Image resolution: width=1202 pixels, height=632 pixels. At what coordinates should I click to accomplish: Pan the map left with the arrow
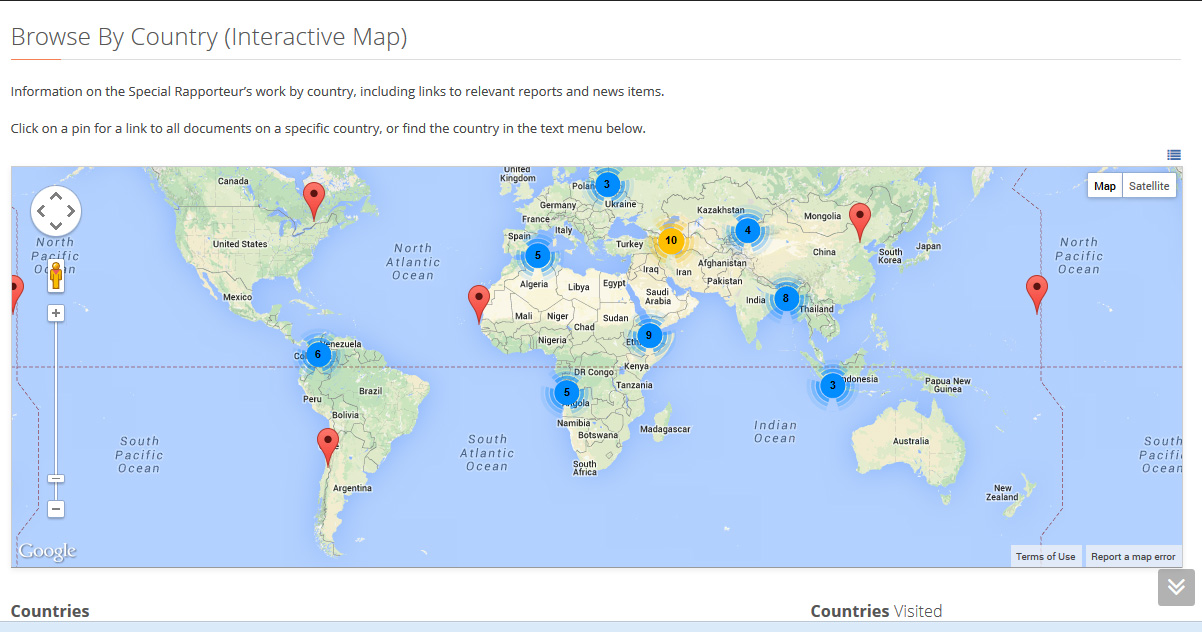41,210
